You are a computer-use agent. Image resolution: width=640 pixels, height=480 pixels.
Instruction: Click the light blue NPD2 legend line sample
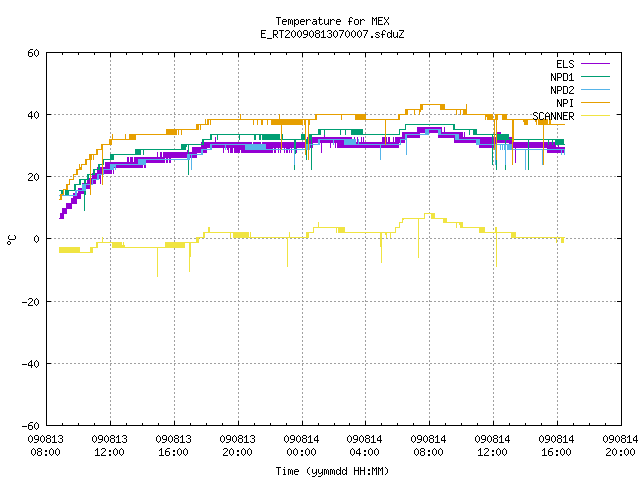596,90
